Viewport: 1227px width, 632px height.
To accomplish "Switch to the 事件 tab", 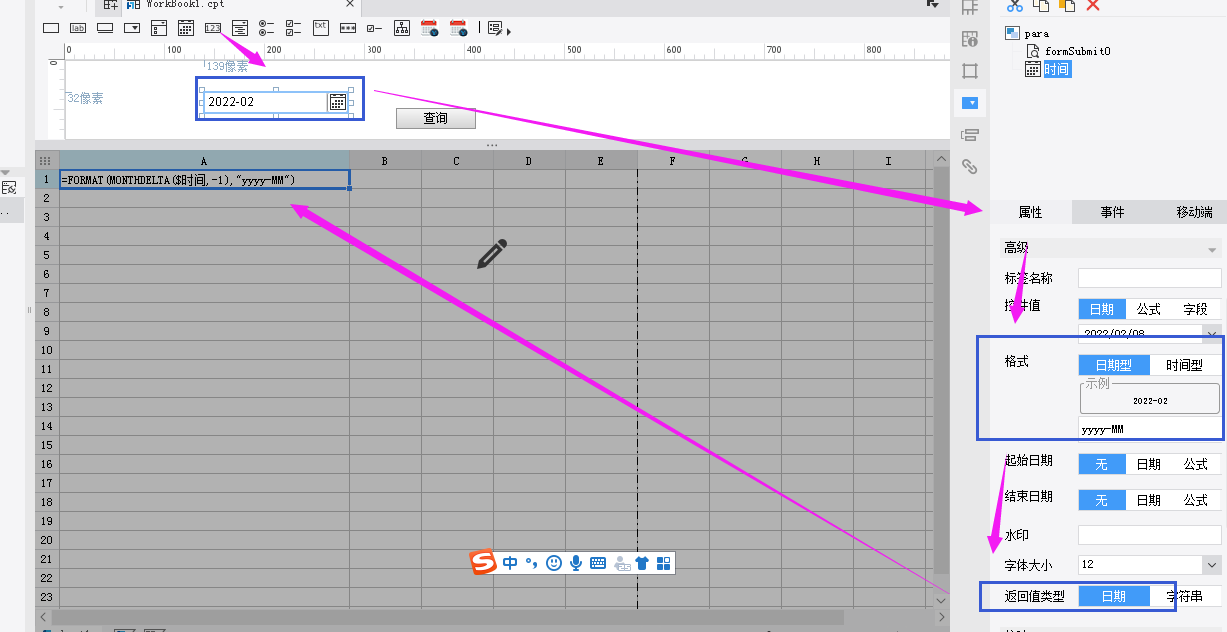I will point(1112,212).
